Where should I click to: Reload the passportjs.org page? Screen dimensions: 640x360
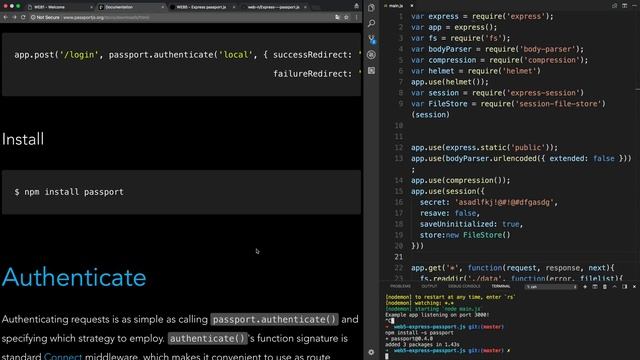[23, 18]
